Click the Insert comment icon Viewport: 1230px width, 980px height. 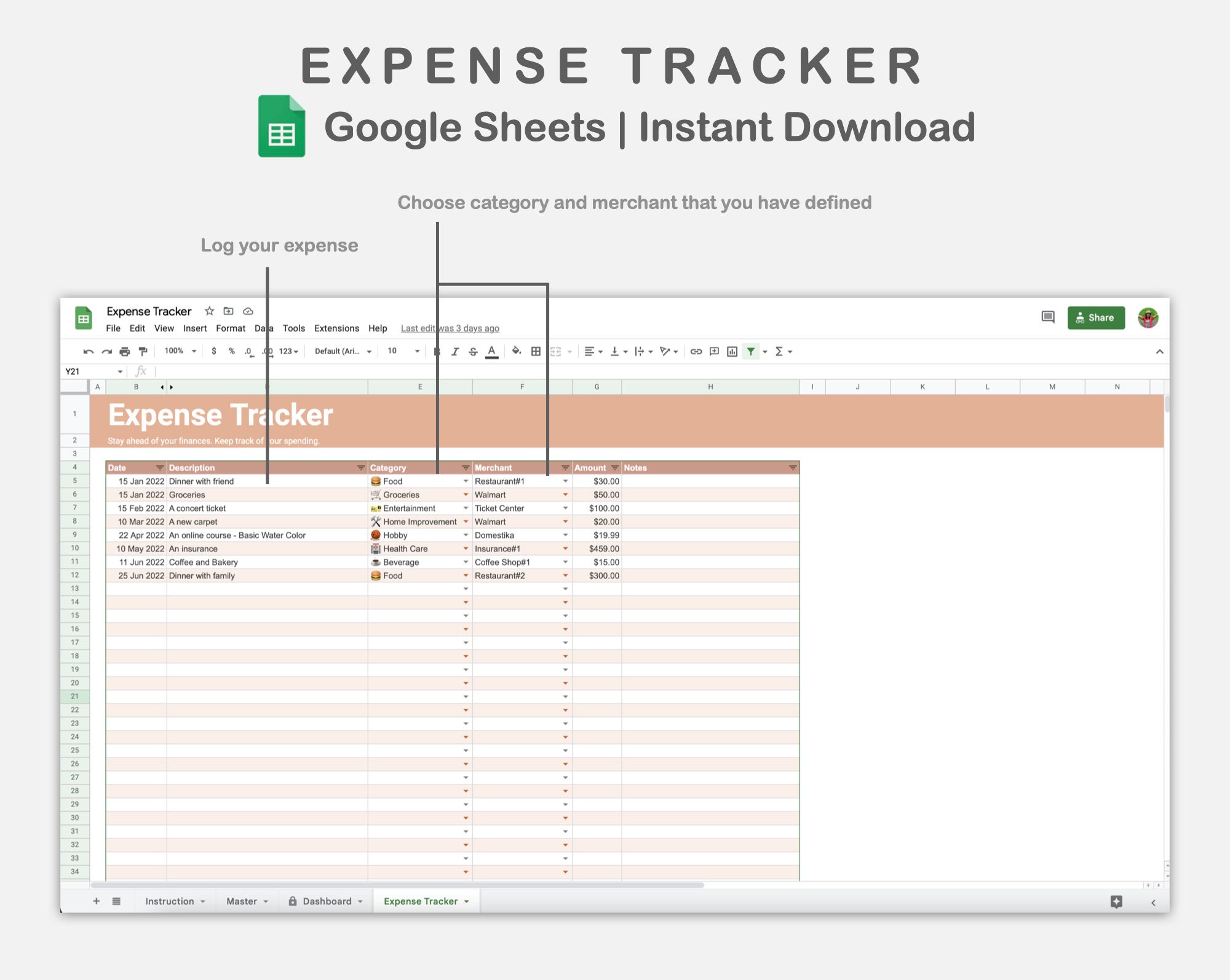(x=714, y=351)
